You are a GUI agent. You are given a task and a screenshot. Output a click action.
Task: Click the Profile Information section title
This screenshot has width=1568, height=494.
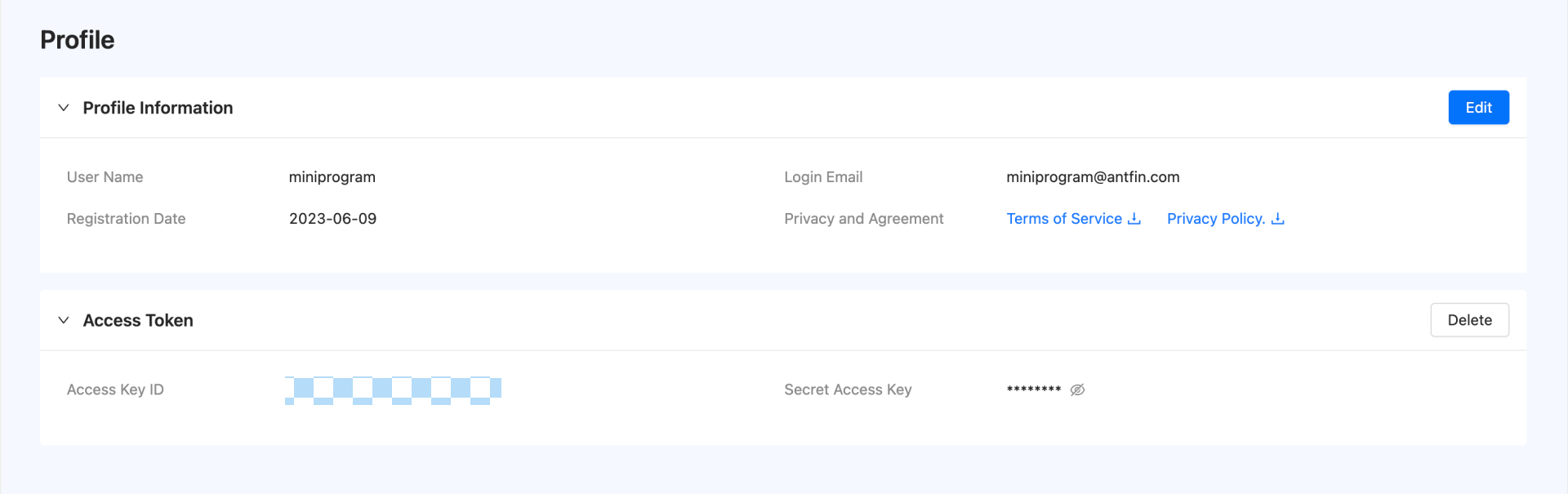click(x=158, y=108)
